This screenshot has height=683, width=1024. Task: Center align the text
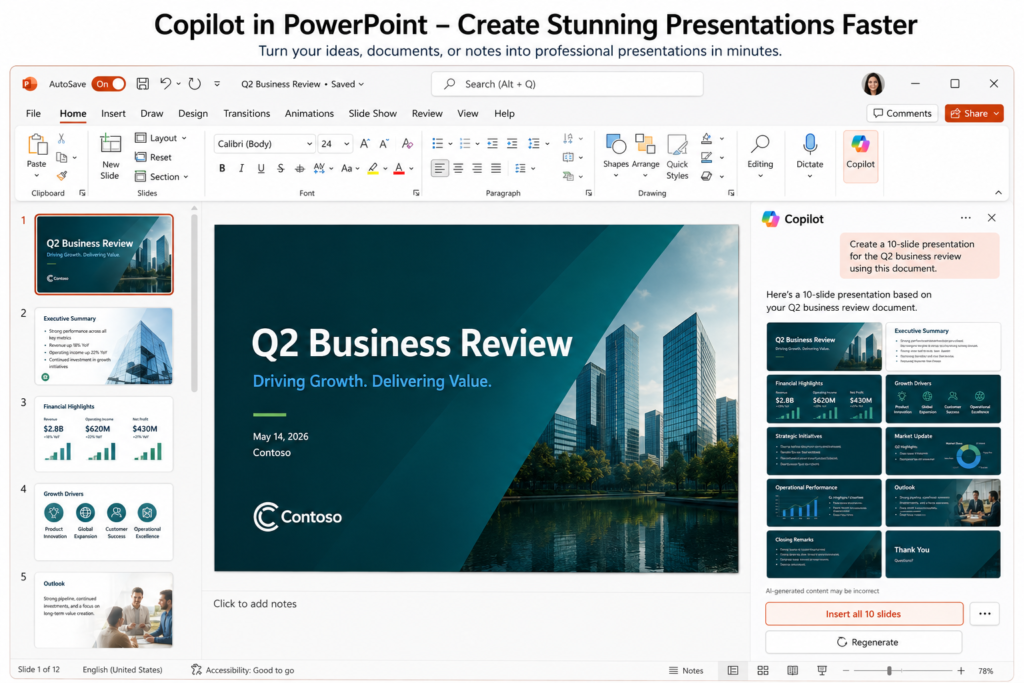458,168
